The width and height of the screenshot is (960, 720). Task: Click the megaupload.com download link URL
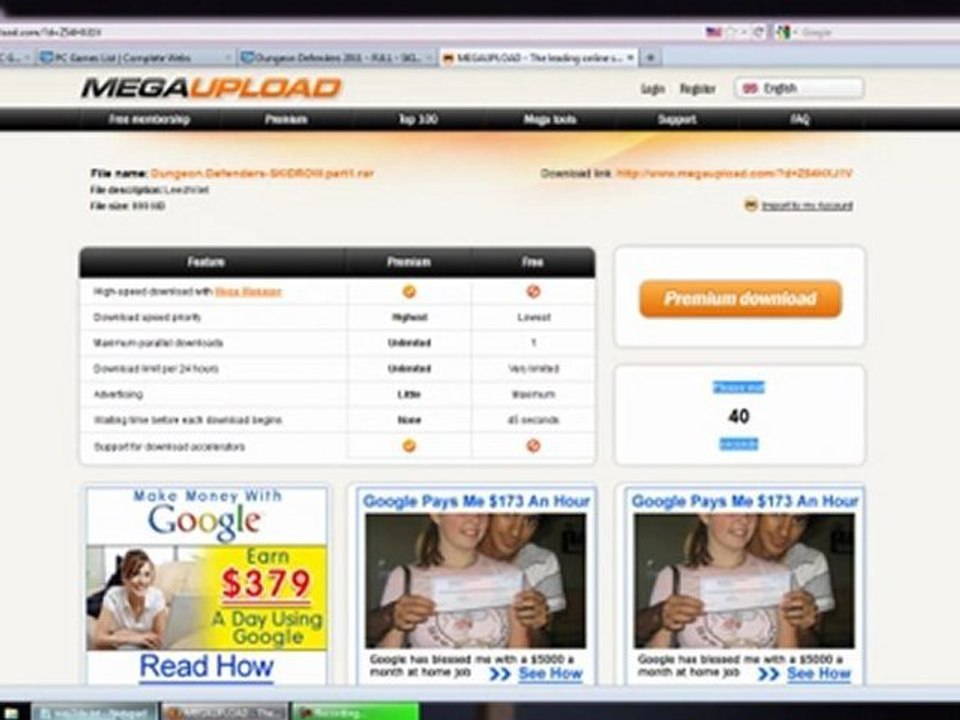734,173
